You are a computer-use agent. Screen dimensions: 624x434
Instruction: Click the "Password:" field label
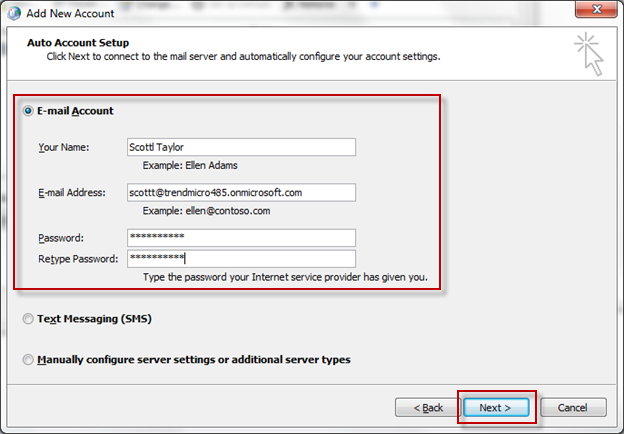point(61,238)
